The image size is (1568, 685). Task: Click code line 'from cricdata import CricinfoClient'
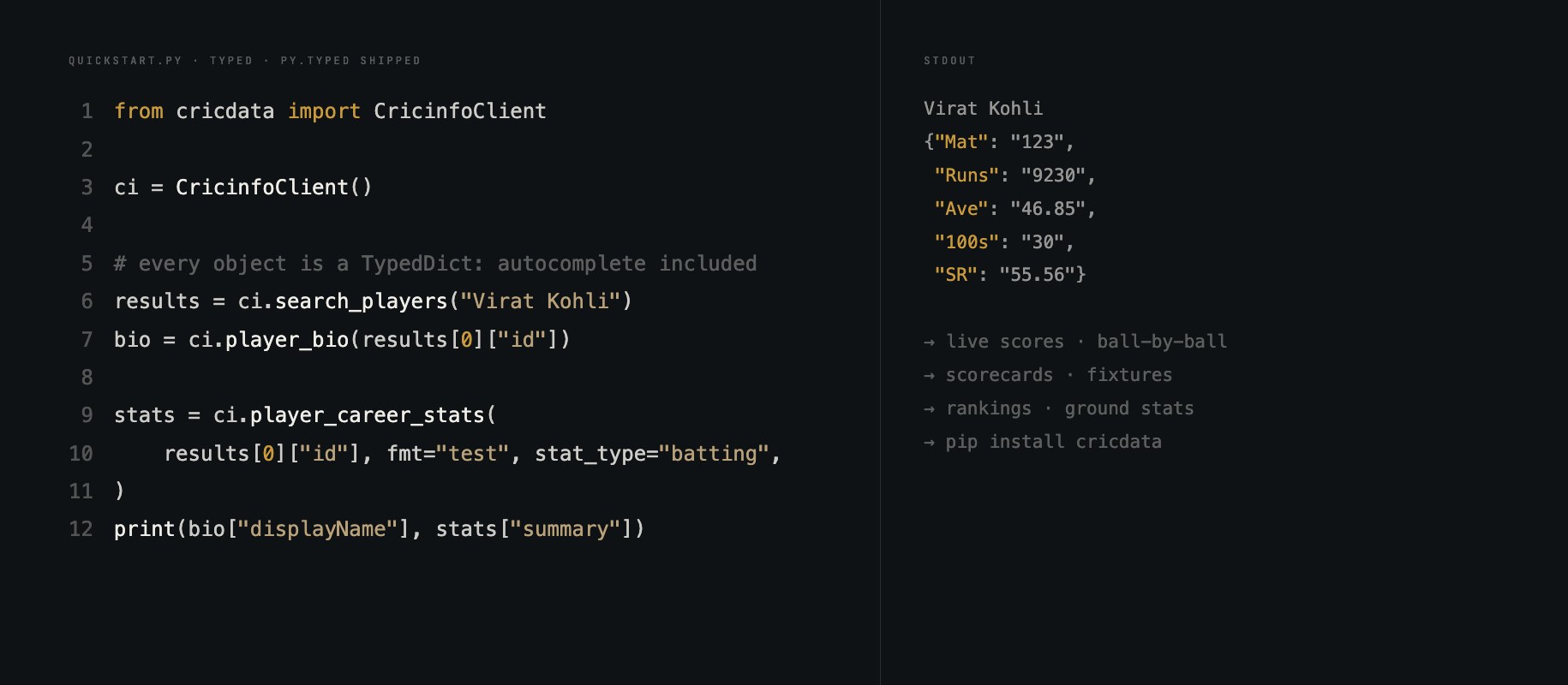coord(330,111)
